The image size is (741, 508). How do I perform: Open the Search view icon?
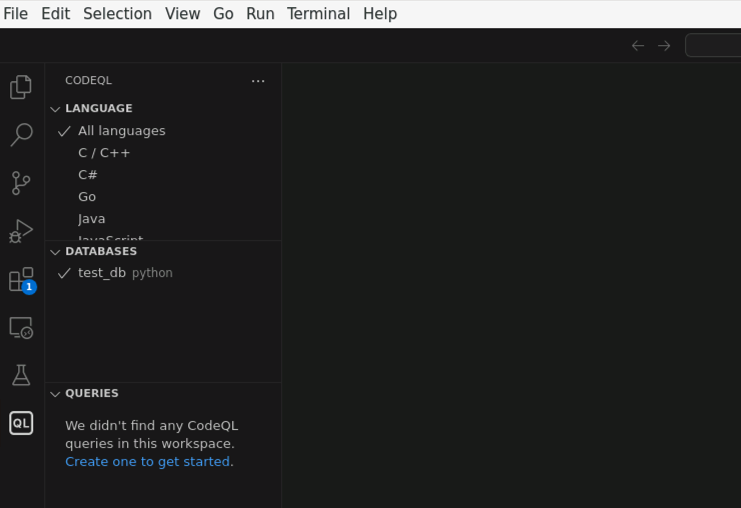point(21,135)
